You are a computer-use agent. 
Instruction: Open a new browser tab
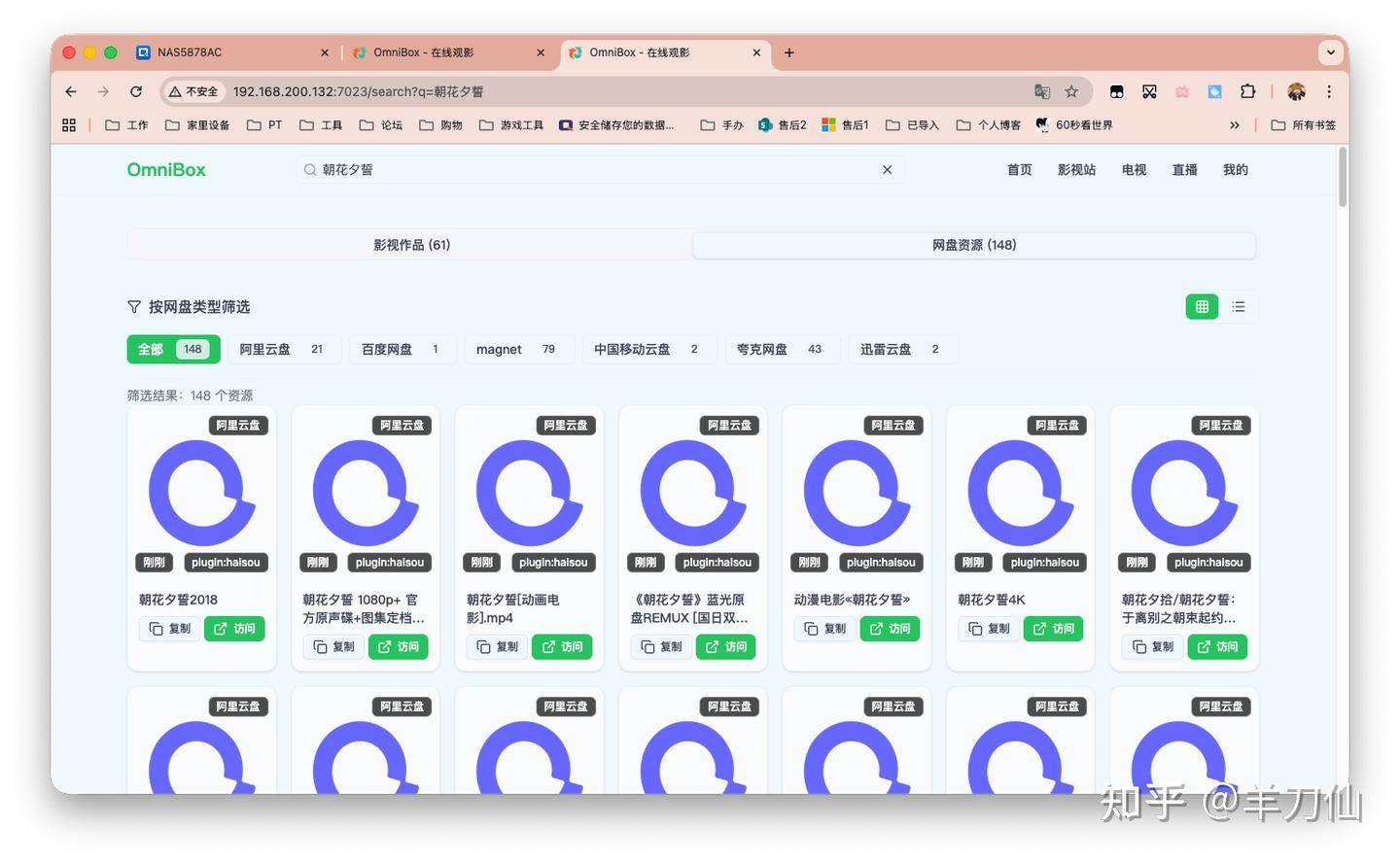[x=789, y=52]
